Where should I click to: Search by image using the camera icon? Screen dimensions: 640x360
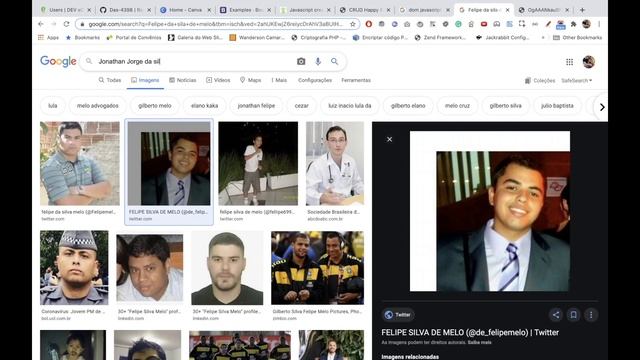click(x=301, y=62)
